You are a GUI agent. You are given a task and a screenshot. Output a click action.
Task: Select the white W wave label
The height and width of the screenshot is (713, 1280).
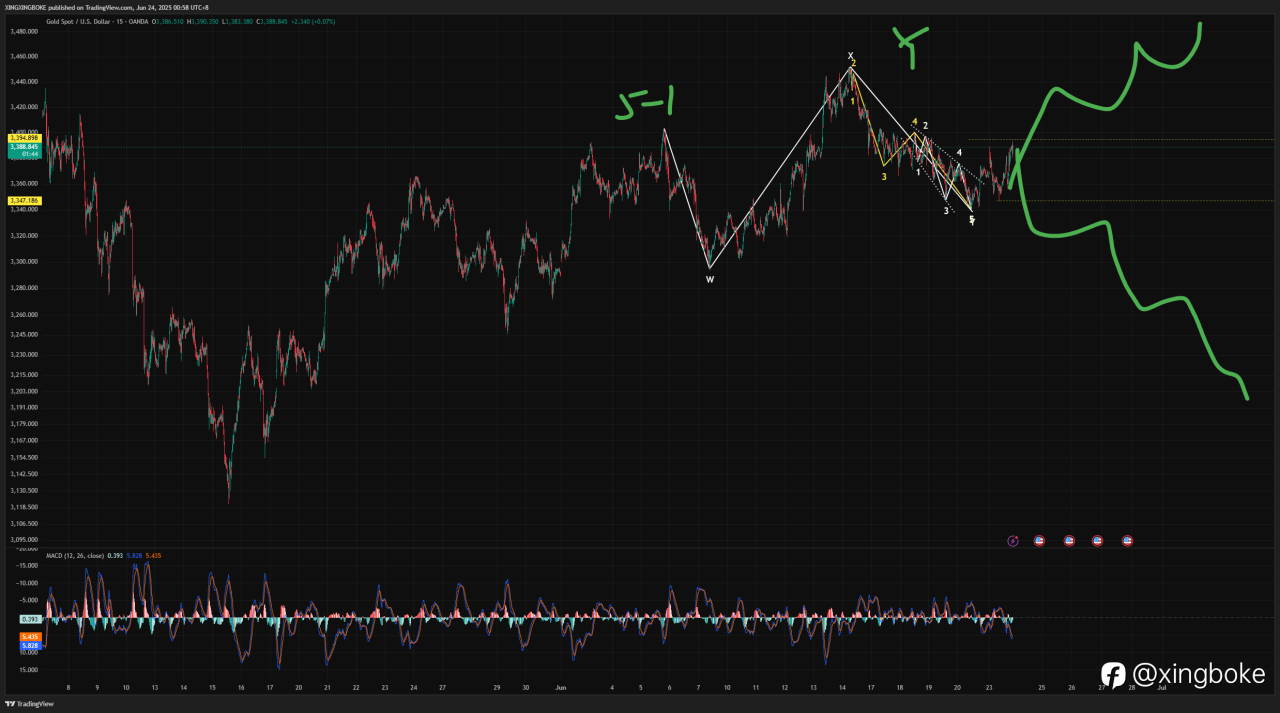(709, 280)
